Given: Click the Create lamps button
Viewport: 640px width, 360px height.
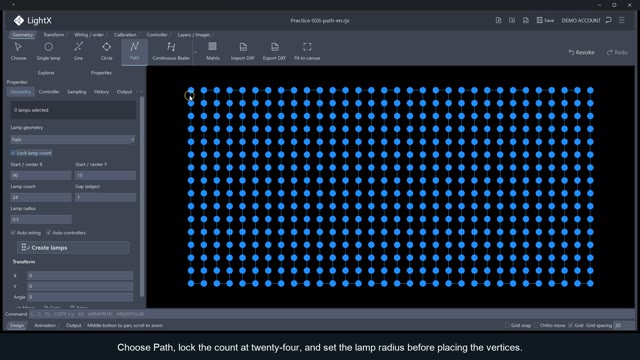Looking at the screenshot, I should click(73, 248).
